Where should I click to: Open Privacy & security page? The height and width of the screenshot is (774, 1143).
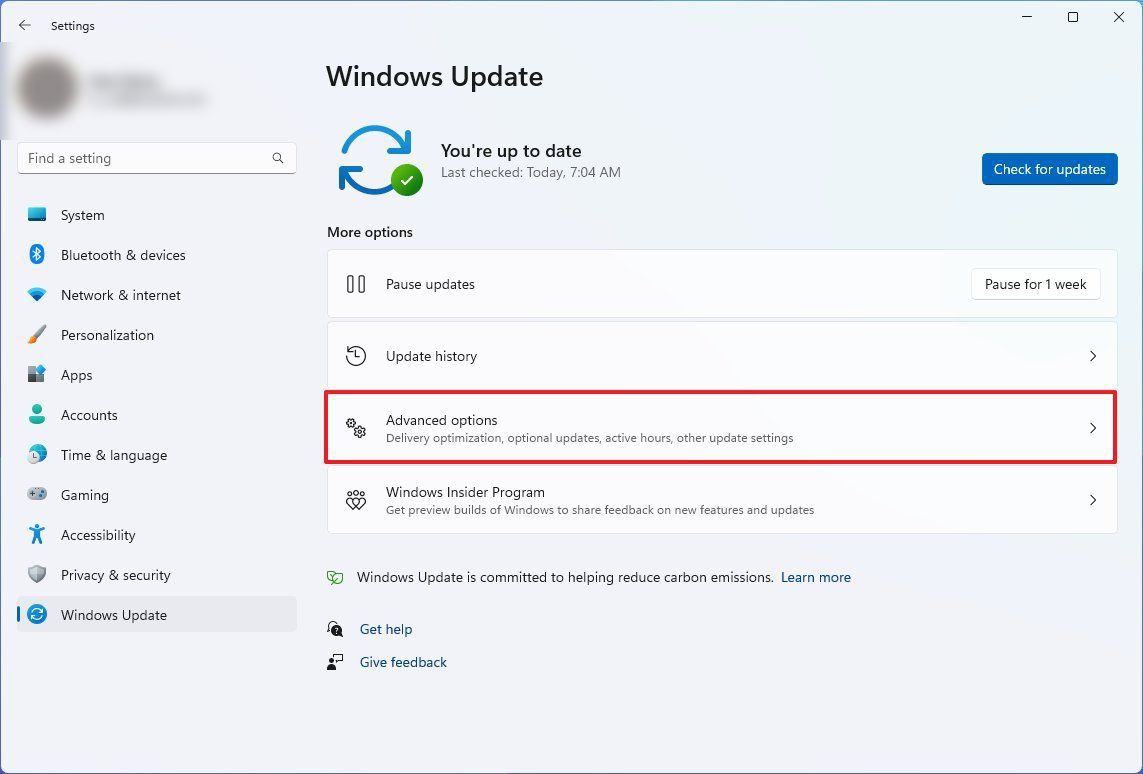[157, 575]
